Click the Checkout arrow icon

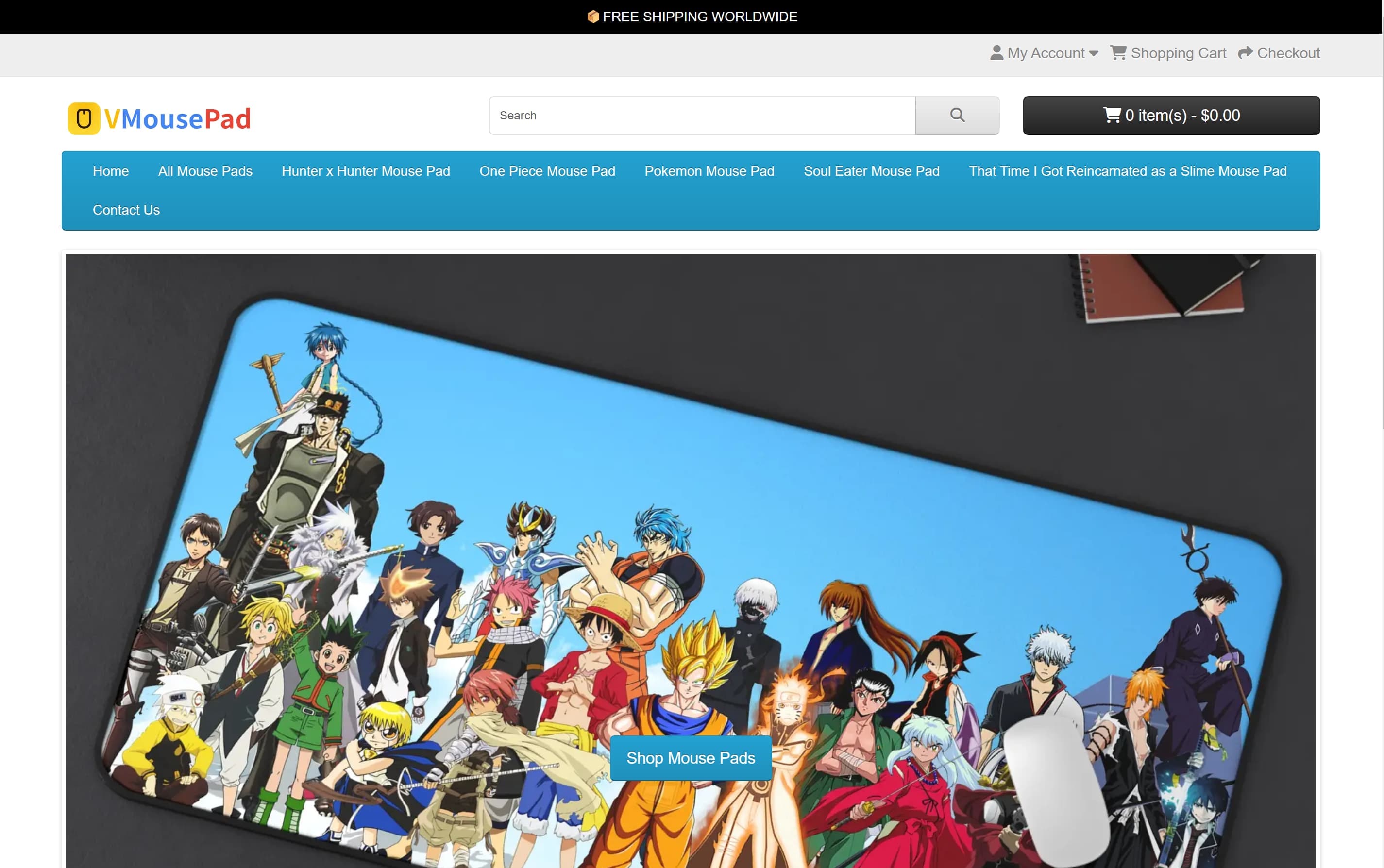1245,53
